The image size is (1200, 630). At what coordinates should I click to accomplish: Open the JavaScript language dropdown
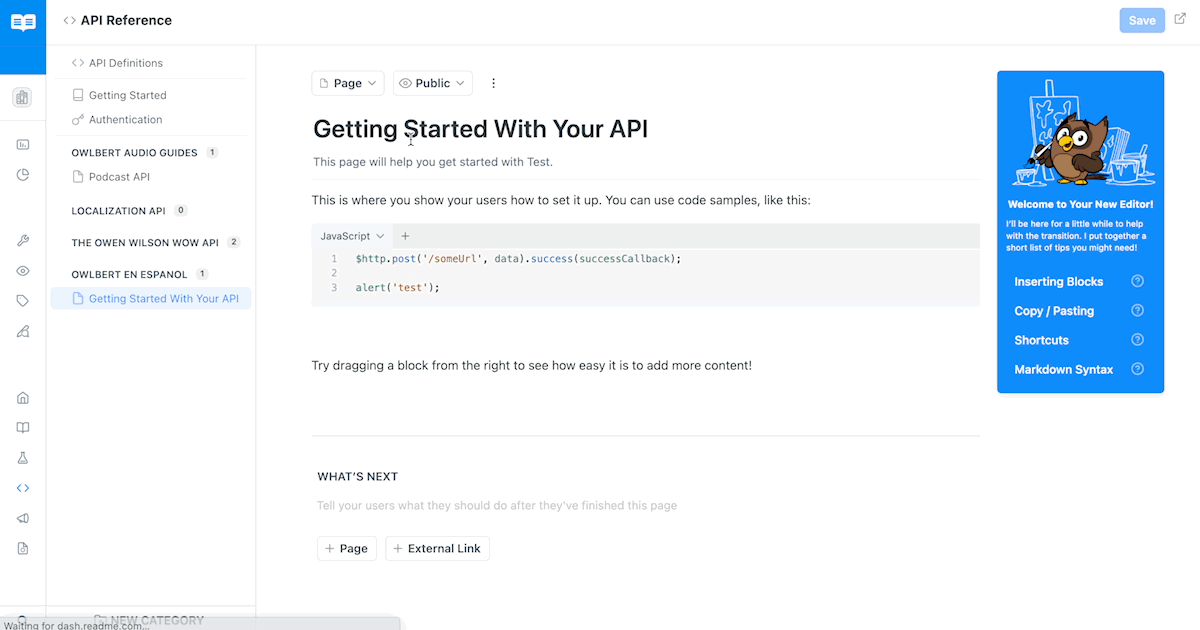[x=352, y=236]
